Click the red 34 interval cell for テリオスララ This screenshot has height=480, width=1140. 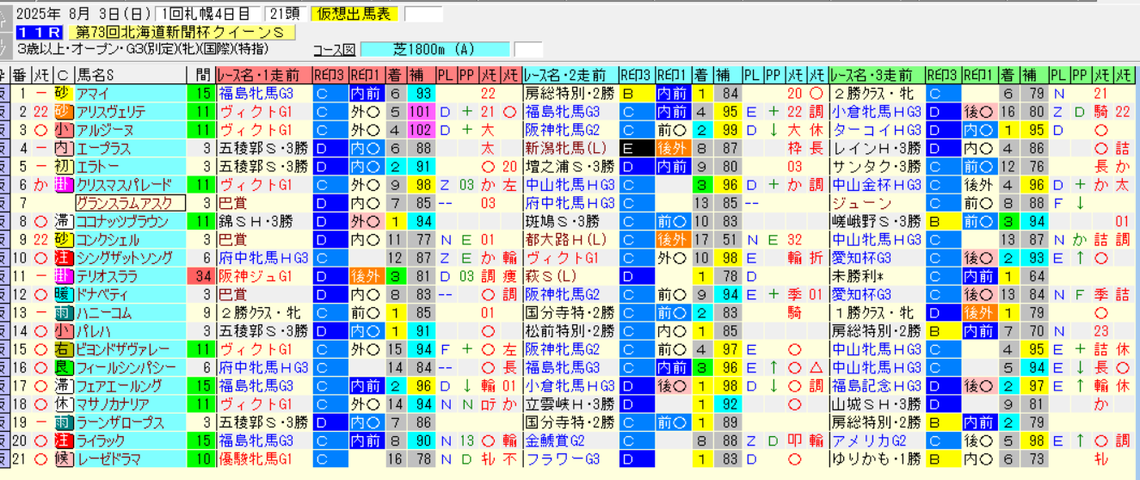coord(200,276)
